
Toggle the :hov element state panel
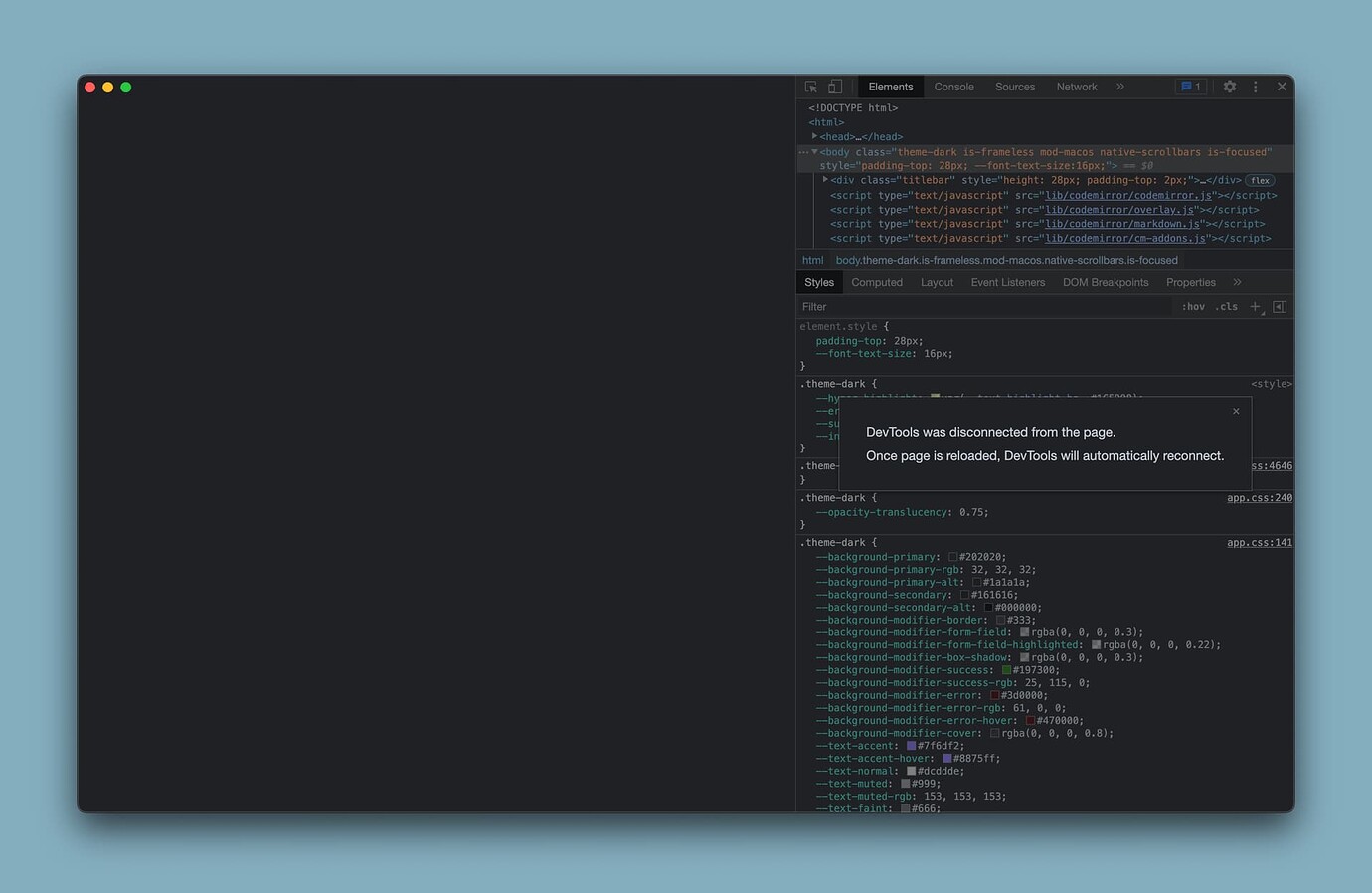coord(1193,307)
